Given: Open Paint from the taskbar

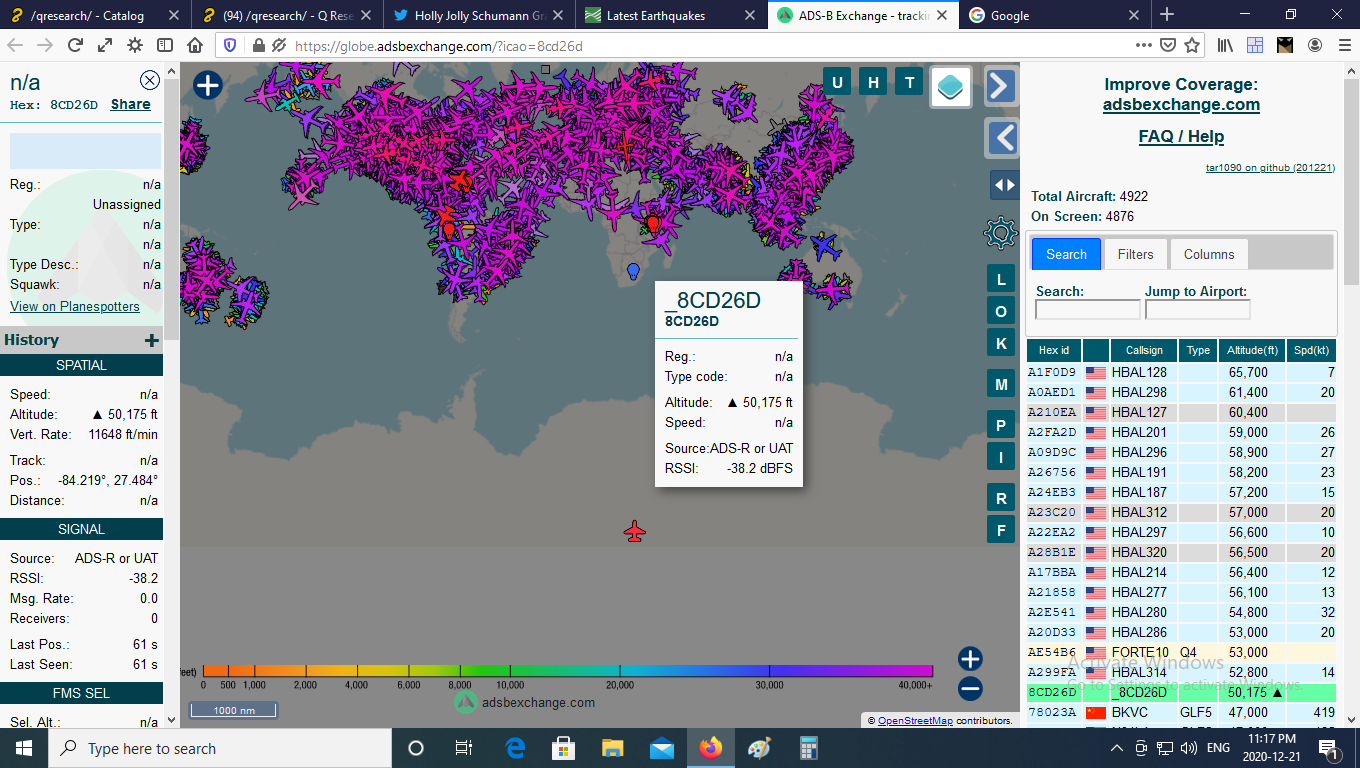Looking at the screenshot, I should click(760, 748).
